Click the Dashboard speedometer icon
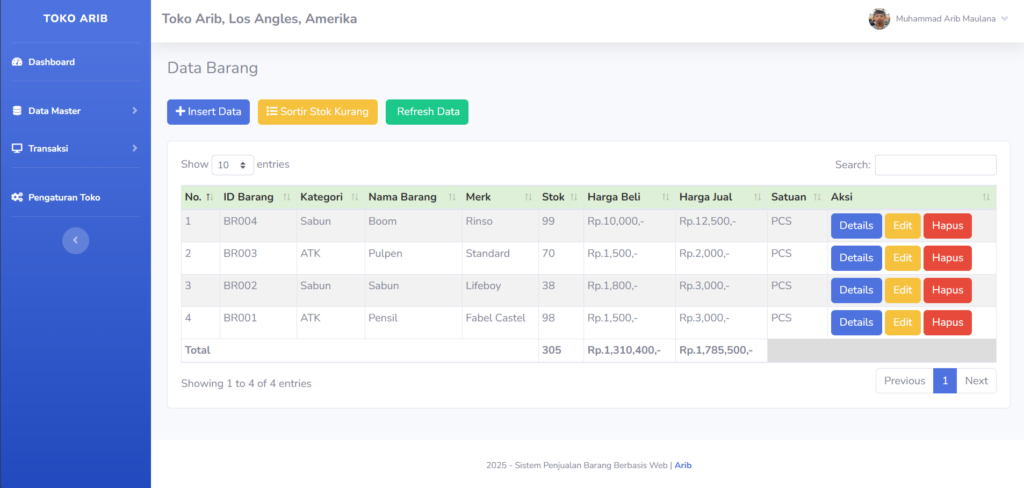This screenshot has width=1024, height=488. (x=17, y=62)
